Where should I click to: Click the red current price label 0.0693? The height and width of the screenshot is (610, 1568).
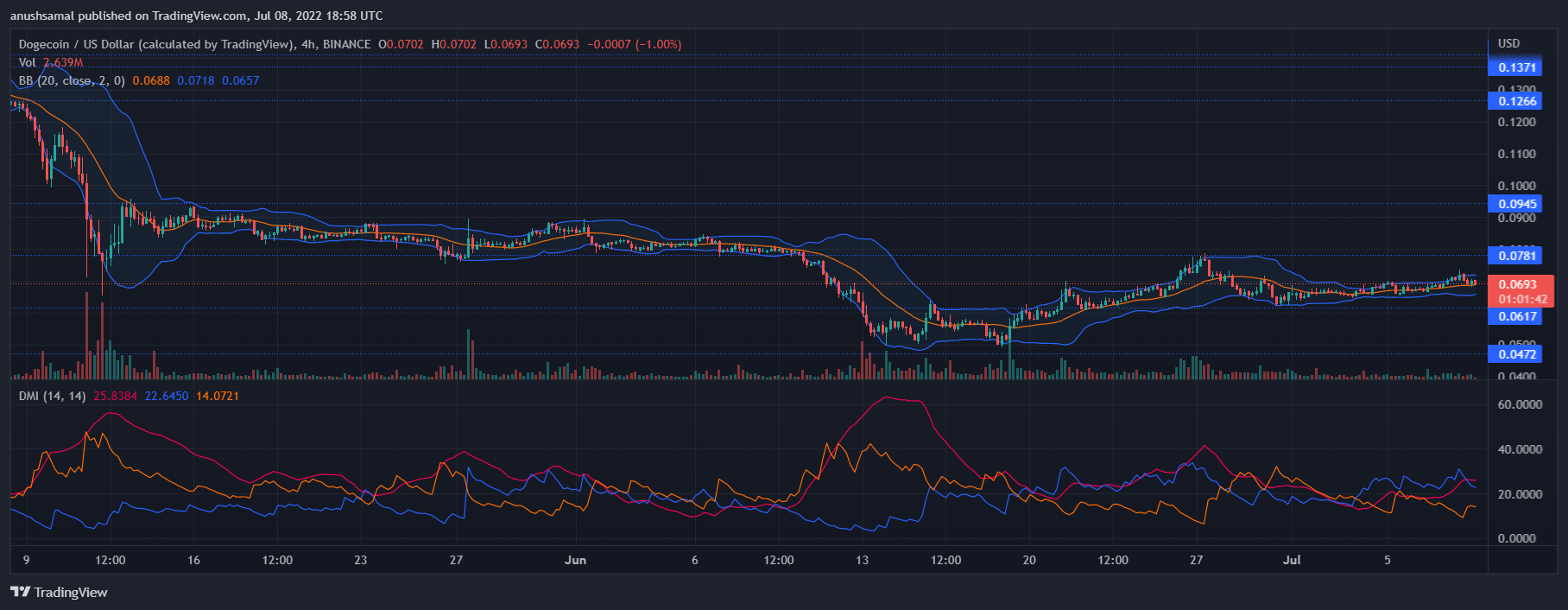point(1519,284)
